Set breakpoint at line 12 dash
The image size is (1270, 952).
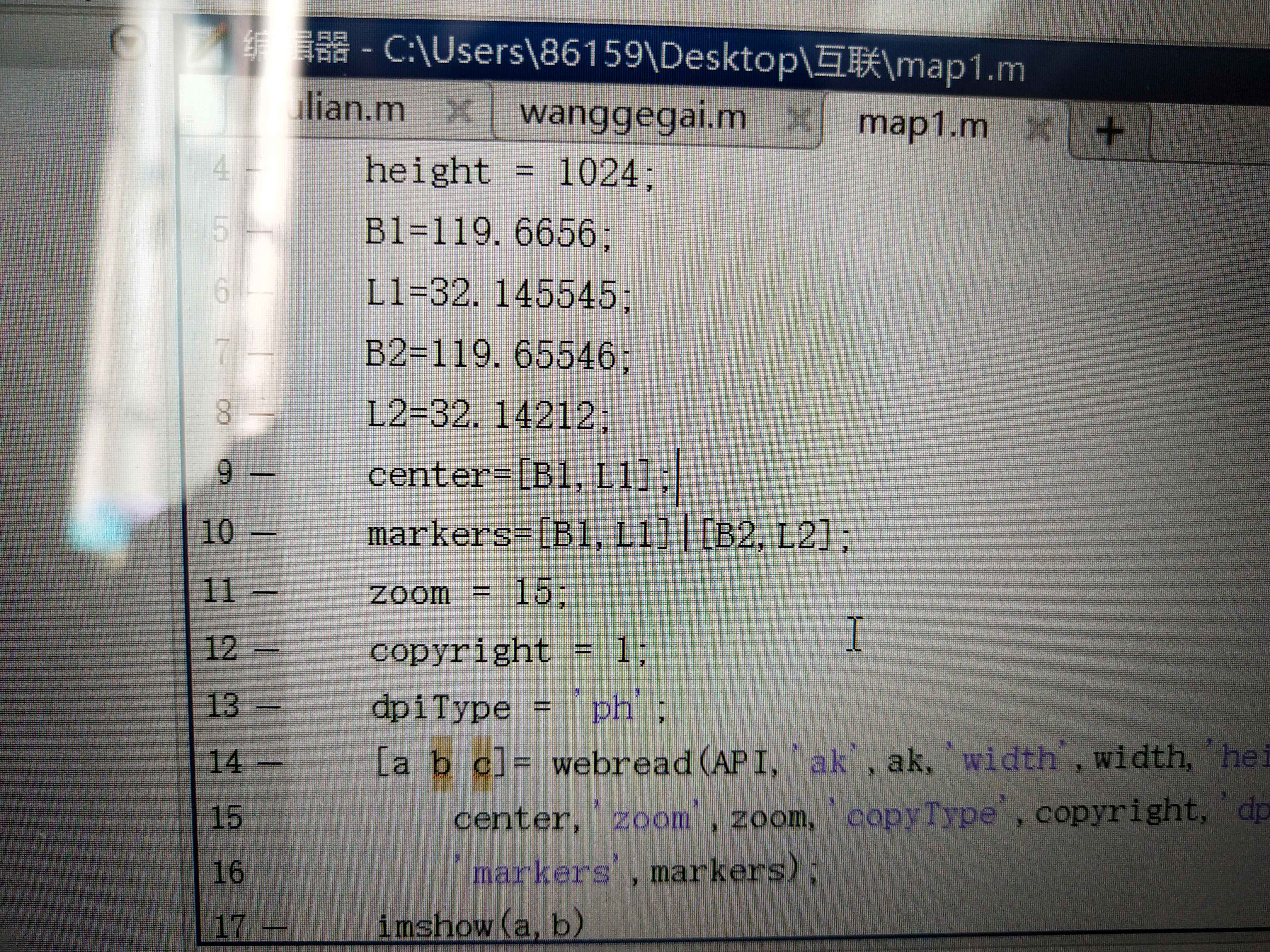pos(266,650)
